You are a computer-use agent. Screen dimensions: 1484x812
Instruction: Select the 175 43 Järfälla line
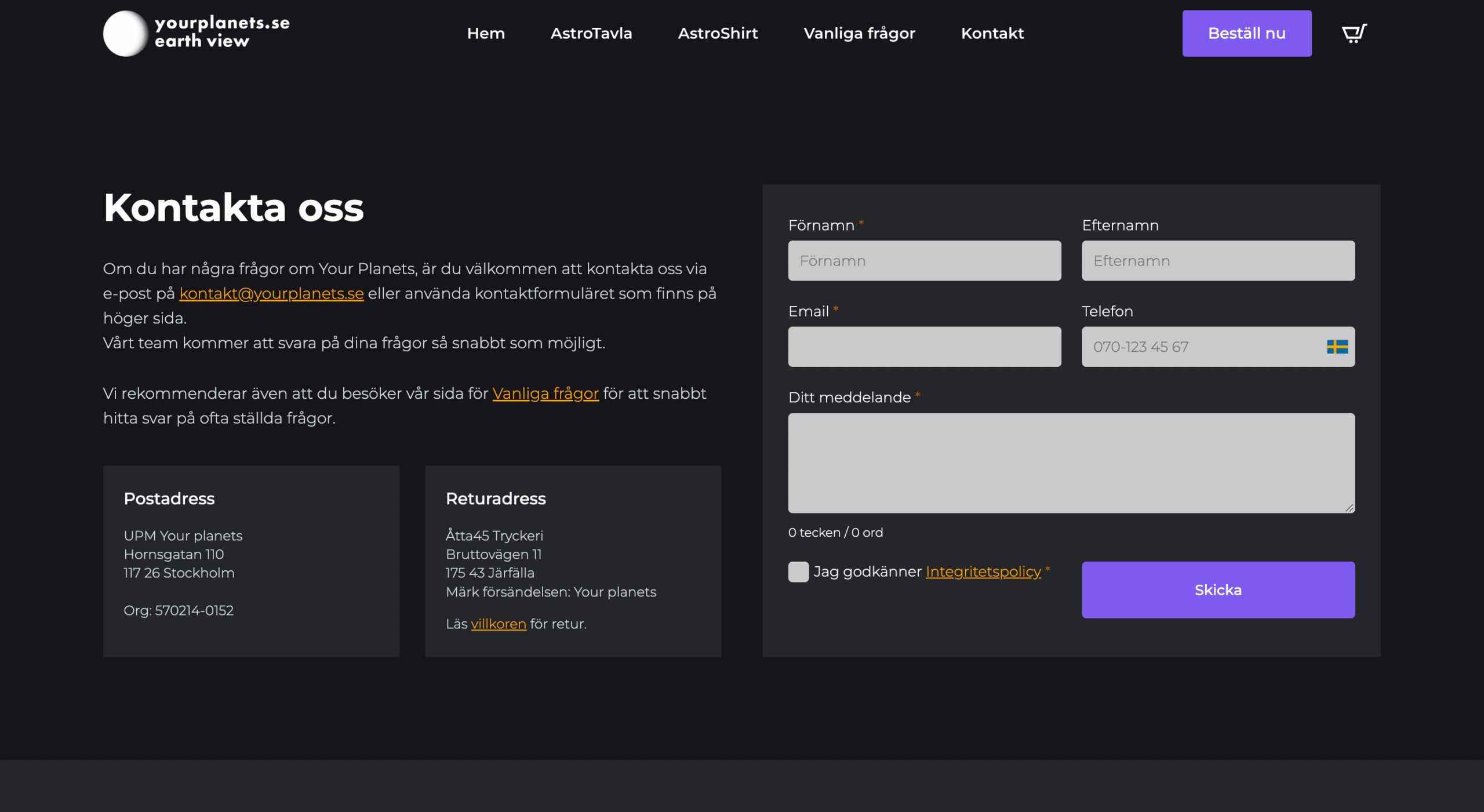click(x=490, y=573)
